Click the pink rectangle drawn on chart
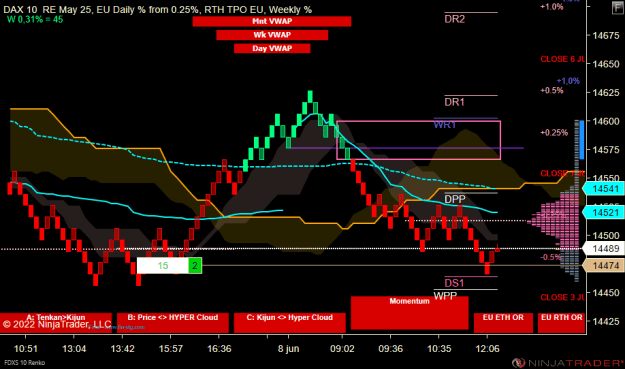 coord(419,140)
